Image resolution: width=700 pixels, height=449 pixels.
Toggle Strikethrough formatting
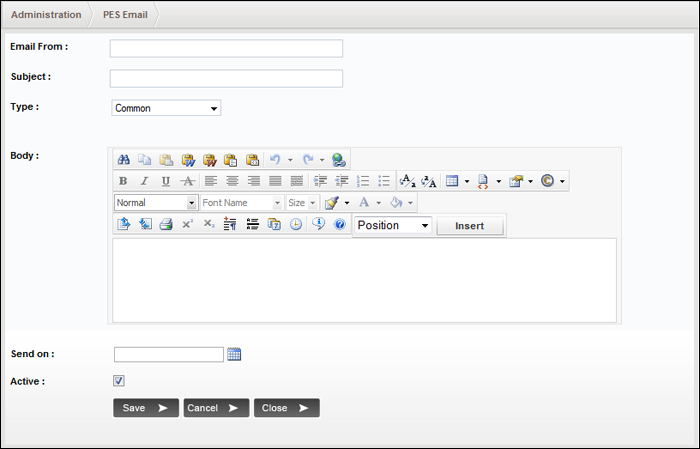188,181
